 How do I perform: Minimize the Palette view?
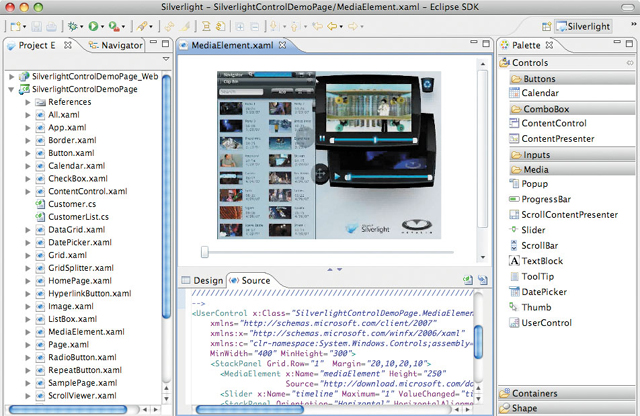[617, 42]
